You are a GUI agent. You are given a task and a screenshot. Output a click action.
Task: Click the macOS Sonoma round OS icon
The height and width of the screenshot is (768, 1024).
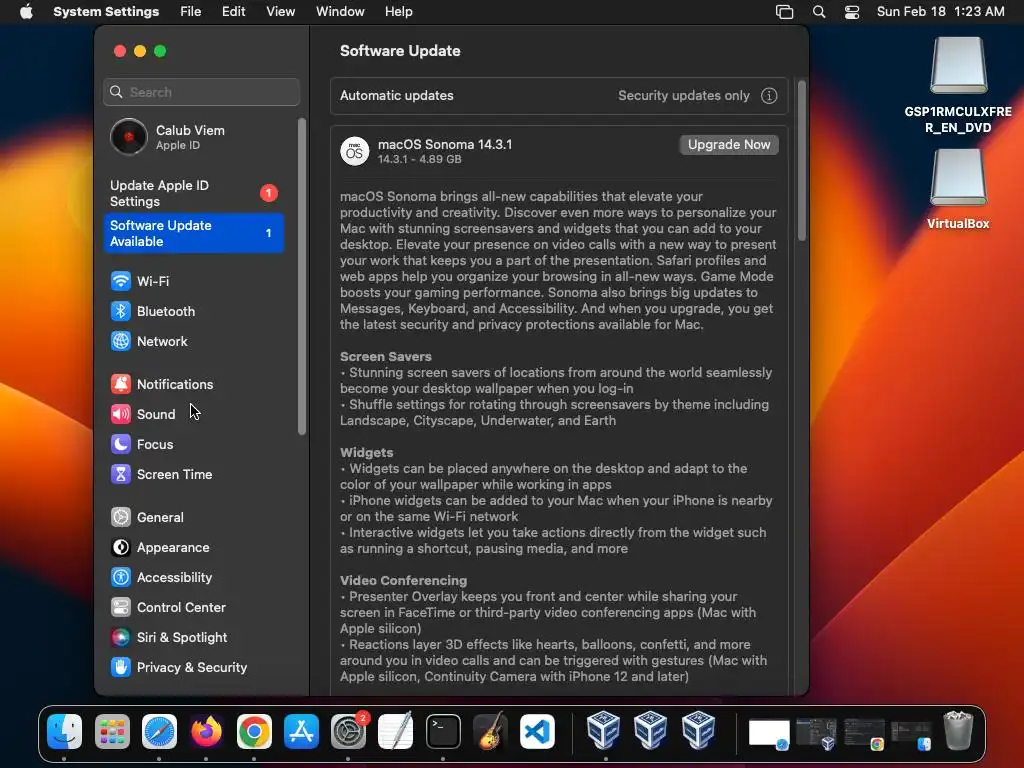click(355, 152)
